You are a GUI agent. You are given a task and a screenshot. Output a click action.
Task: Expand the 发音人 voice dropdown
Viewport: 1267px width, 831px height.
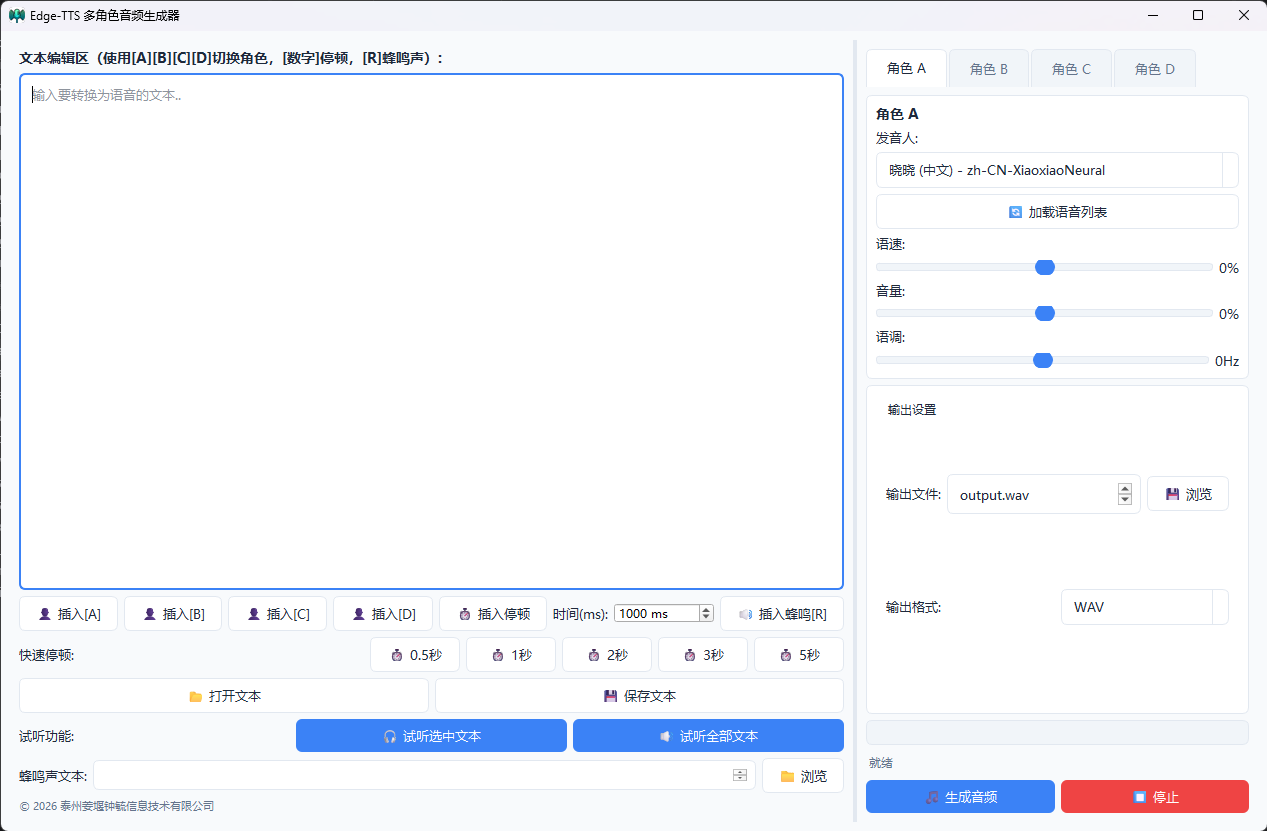click(1229, 170)
